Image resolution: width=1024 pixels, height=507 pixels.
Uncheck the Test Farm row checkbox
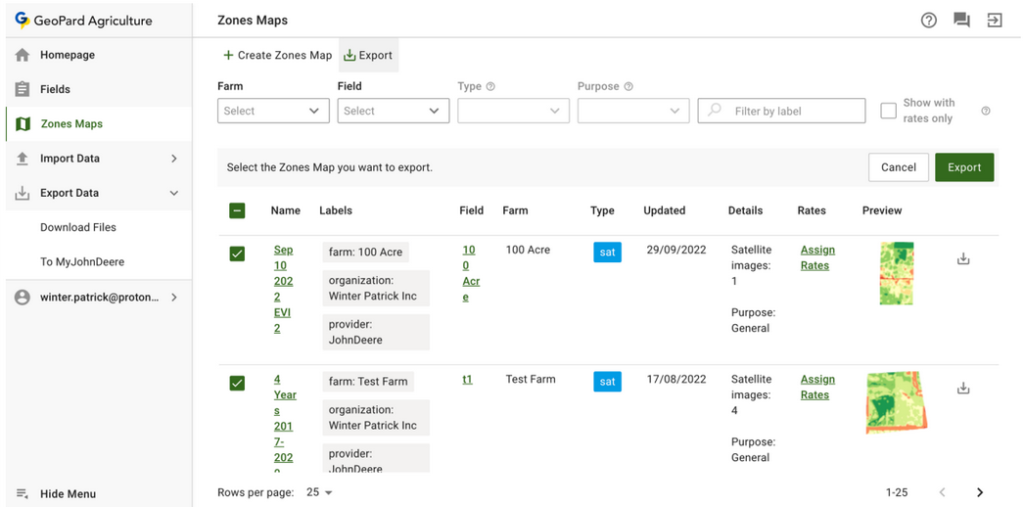pos(237,383)
